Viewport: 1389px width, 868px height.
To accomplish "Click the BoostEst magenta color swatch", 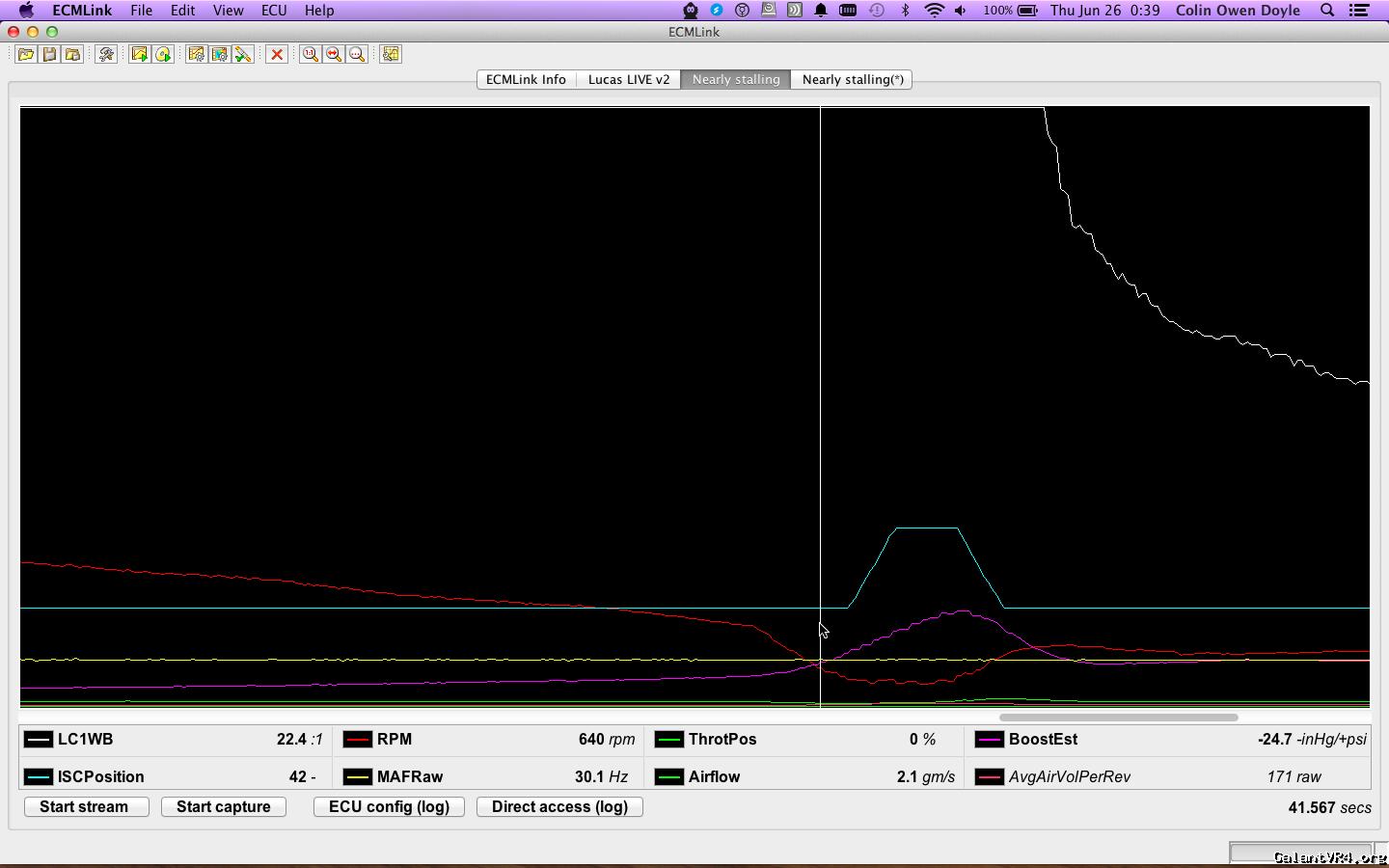I will [989, 740].
